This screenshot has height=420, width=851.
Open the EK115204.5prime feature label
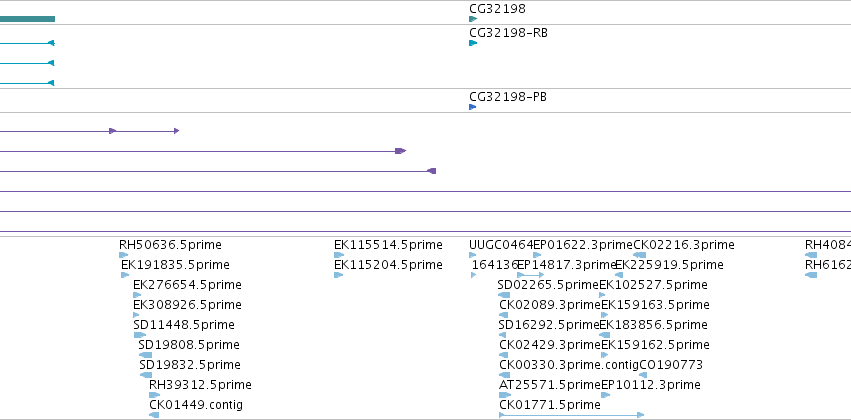click(388, 265)
